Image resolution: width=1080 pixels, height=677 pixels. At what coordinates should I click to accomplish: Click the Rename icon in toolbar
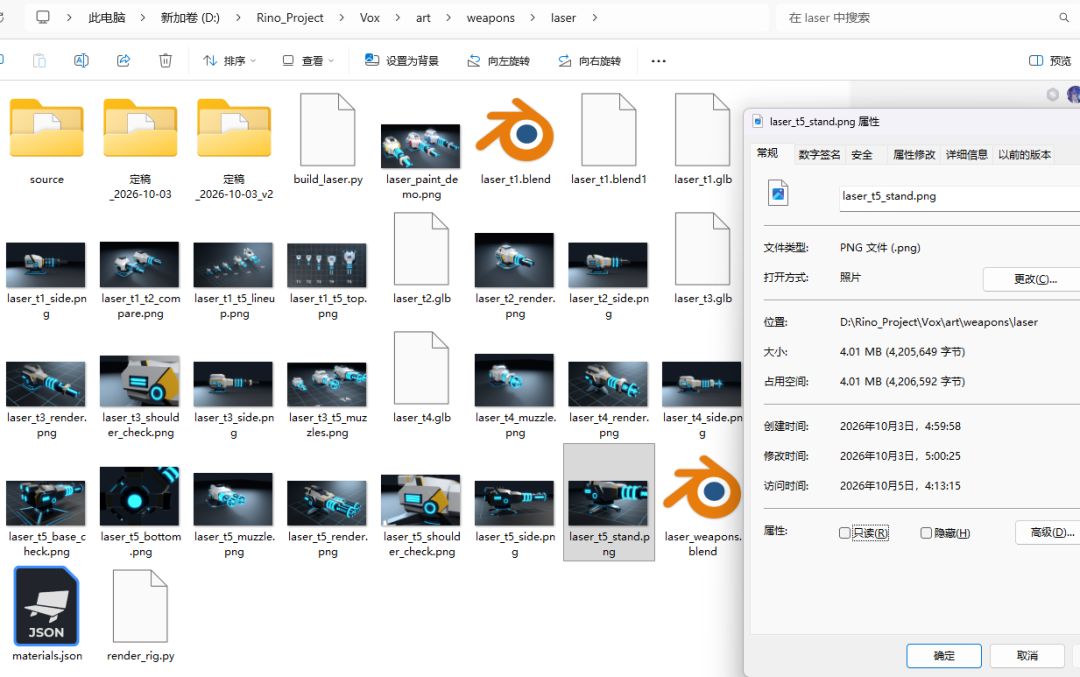(81, 61)
